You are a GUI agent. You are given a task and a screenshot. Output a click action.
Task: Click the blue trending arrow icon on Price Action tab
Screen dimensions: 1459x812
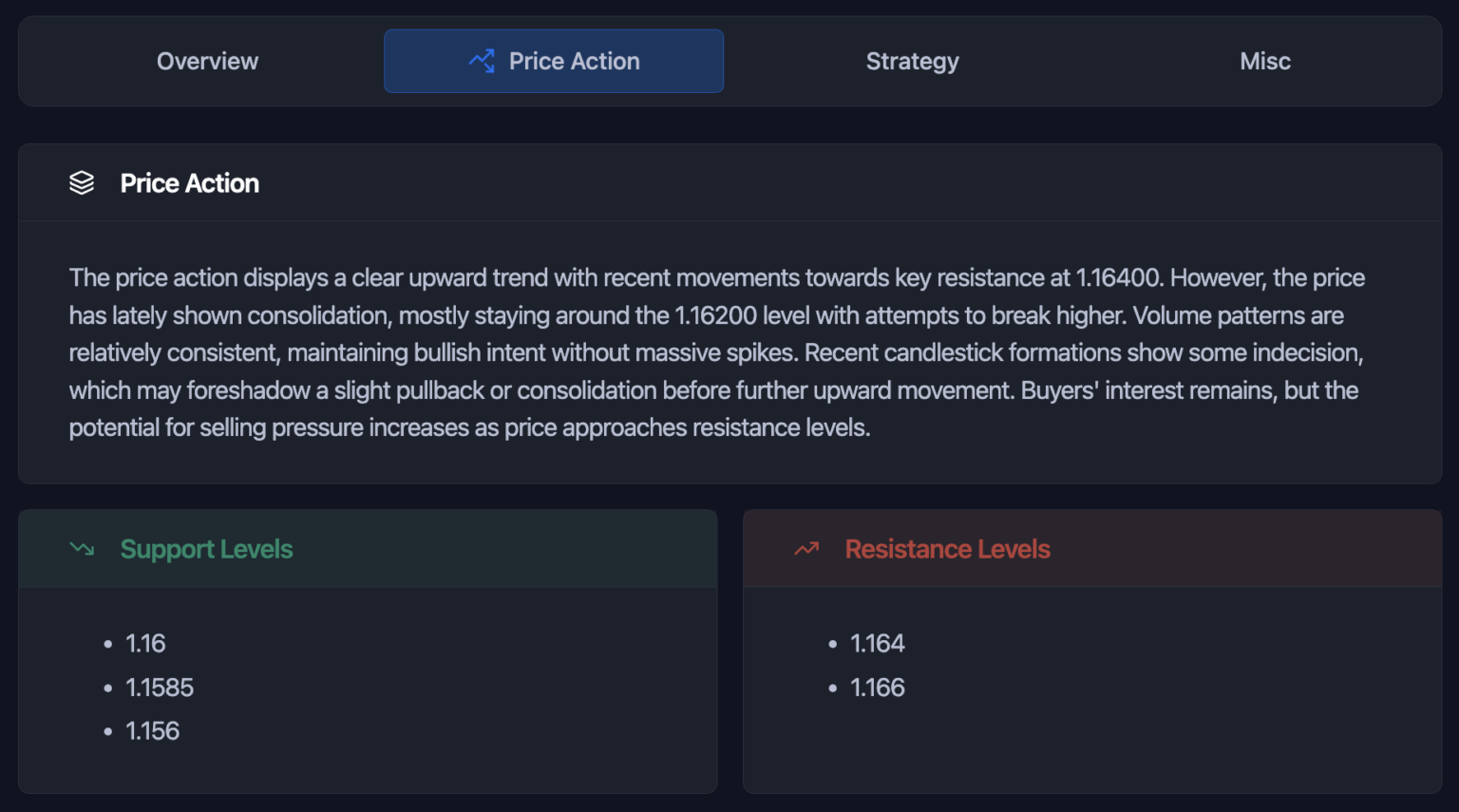click(x=483, y=60)
